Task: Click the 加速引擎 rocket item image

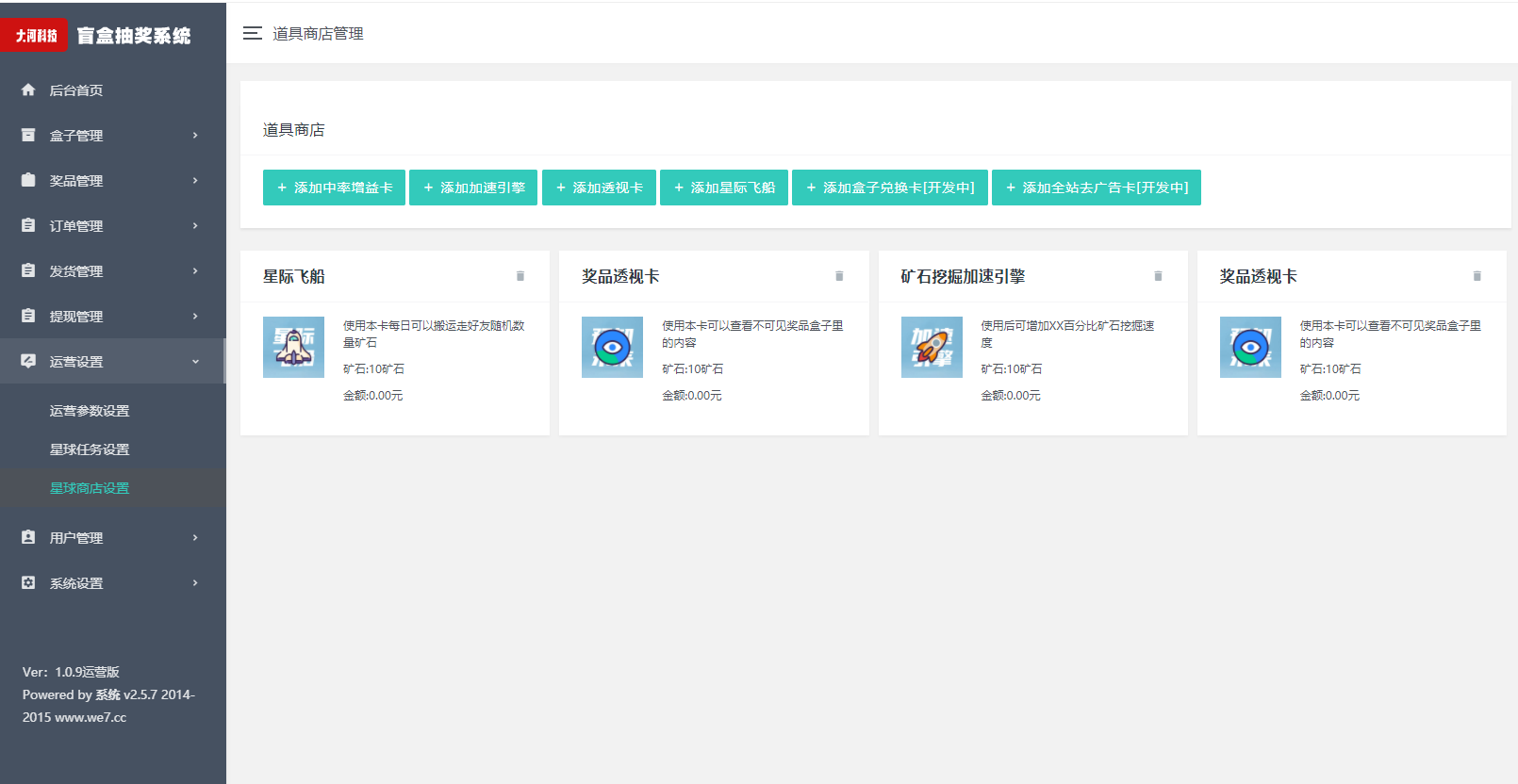Action: click(932, 347)
